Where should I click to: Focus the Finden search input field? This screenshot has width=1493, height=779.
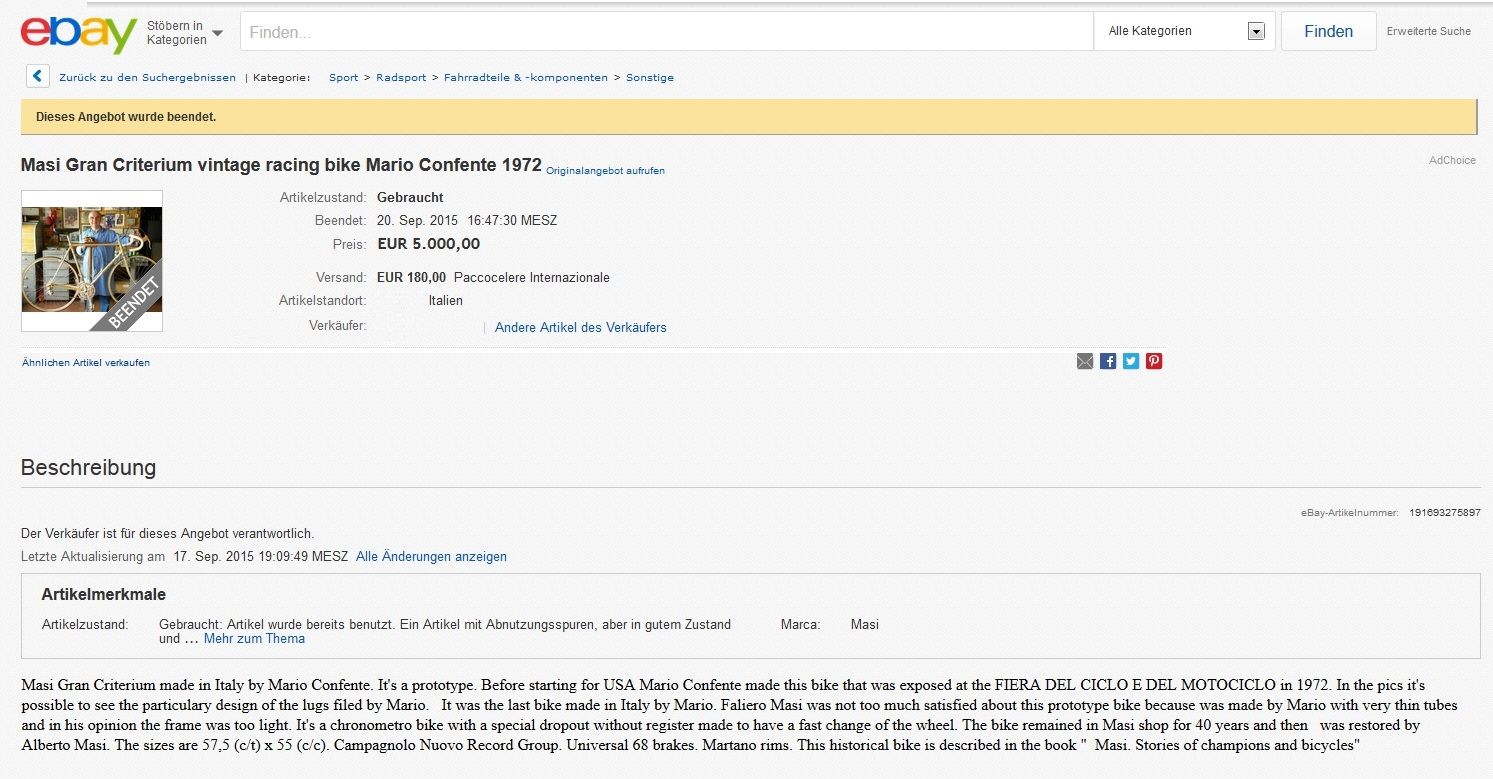[x=667, y=31]
